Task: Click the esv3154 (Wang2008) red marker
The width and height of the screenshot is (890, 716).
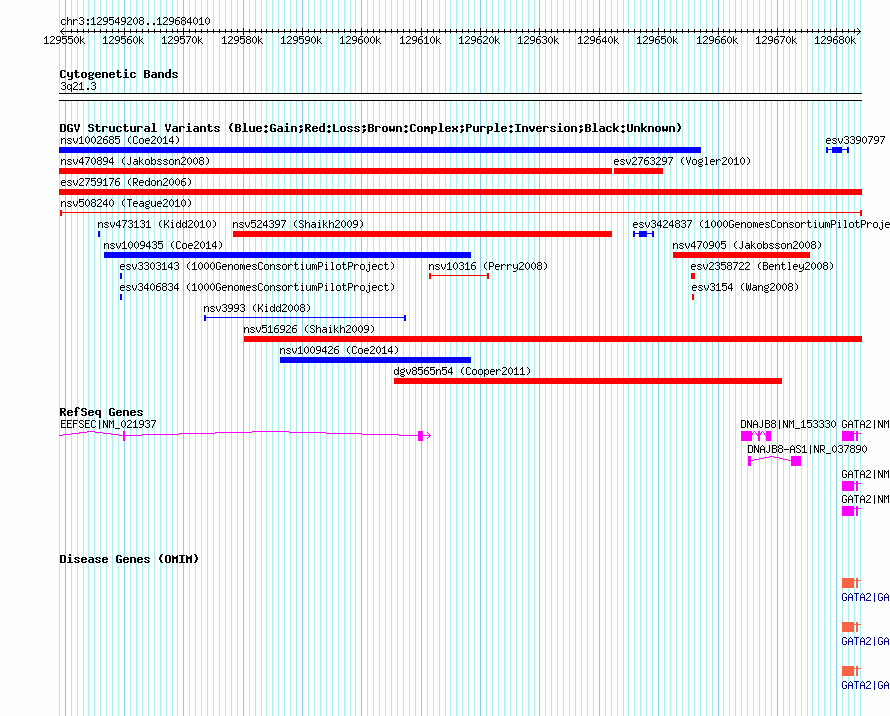Action: 693,297
